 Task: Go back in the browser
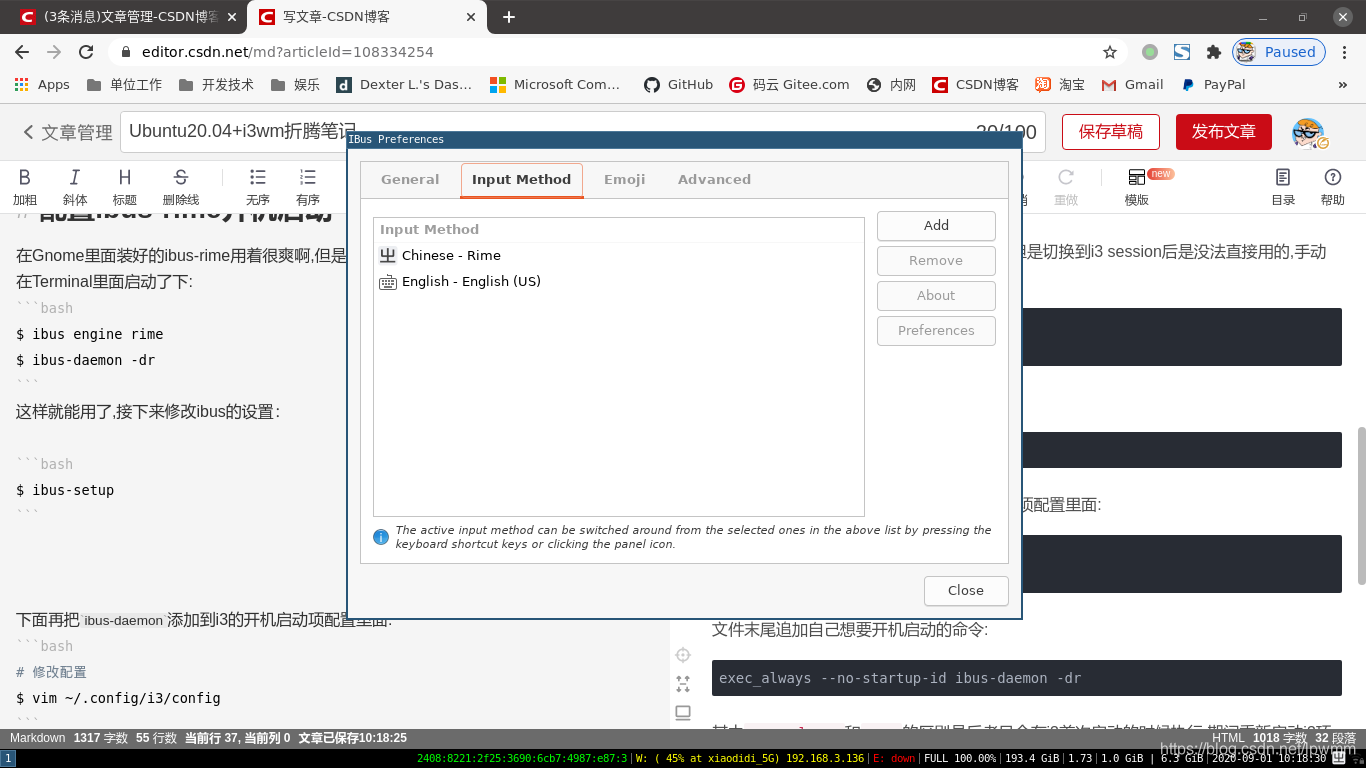(22, 52)
